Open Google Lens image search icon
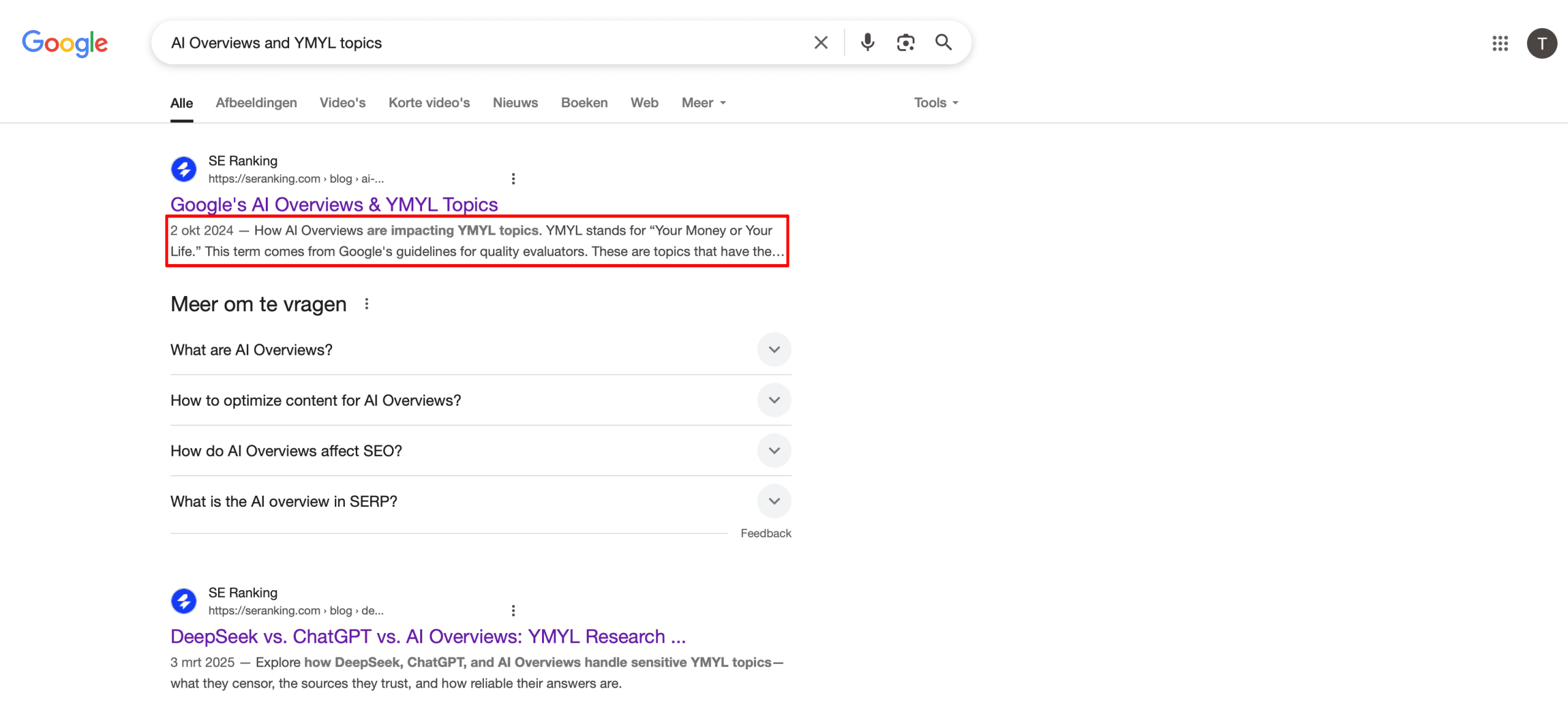Screen dimensions: 1568x706 pyautogui.click(x=905, y=42)
